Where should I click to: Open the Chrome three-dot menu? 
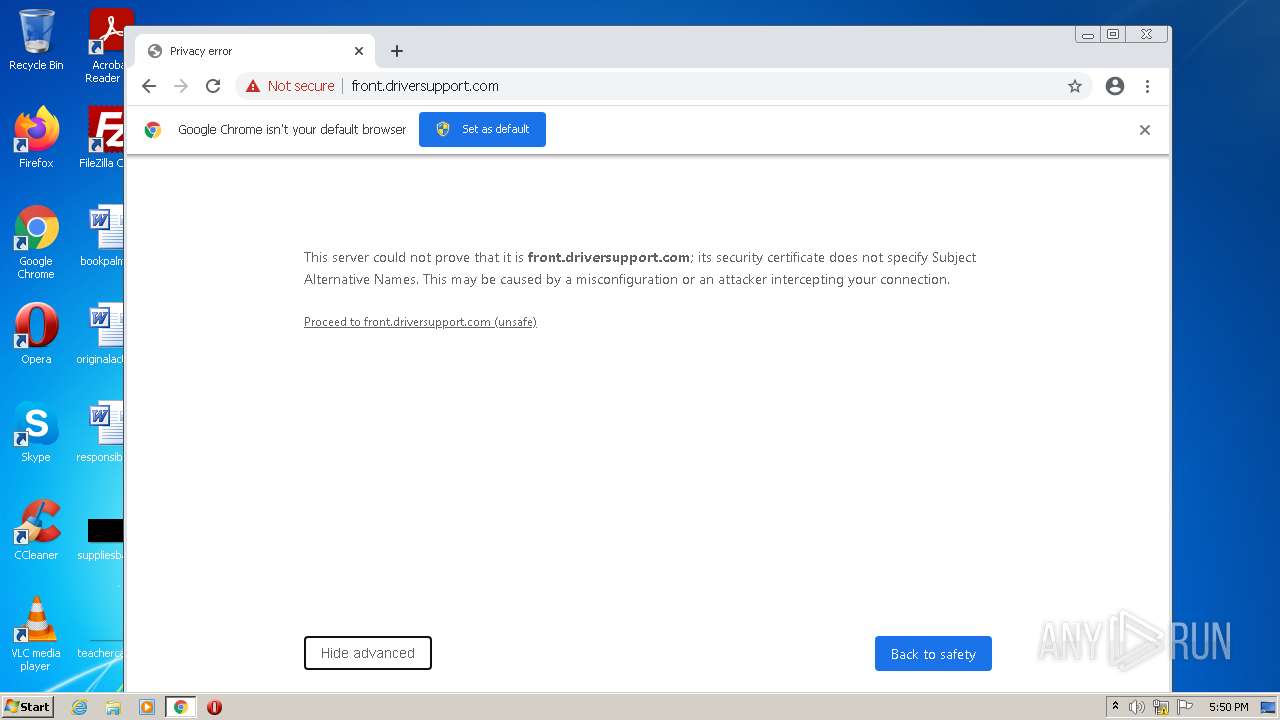click(x=1148, y=86)
